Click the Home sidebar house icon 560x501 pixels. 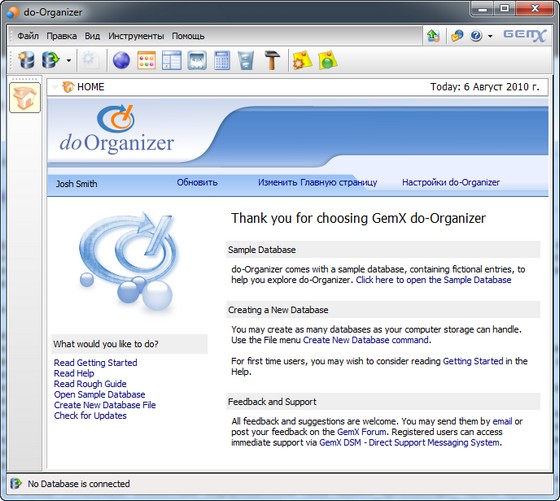(x=25, y=97)
